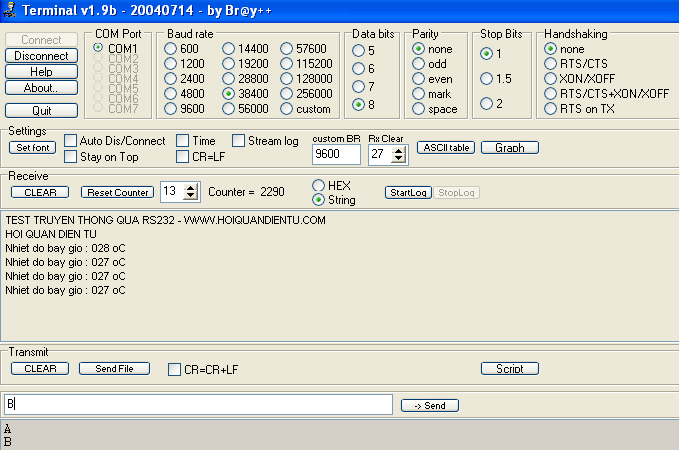Viewport: 679px width, 450px height.
Task: Open the ASCII table button
Action: coord(446,148)
